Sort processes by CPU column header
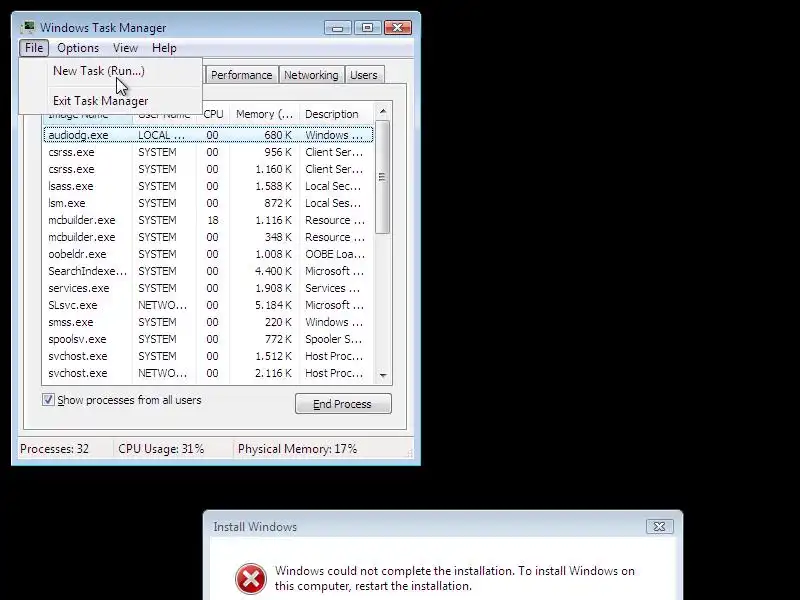Screen dimensions: 800x600 coord(213,114)
